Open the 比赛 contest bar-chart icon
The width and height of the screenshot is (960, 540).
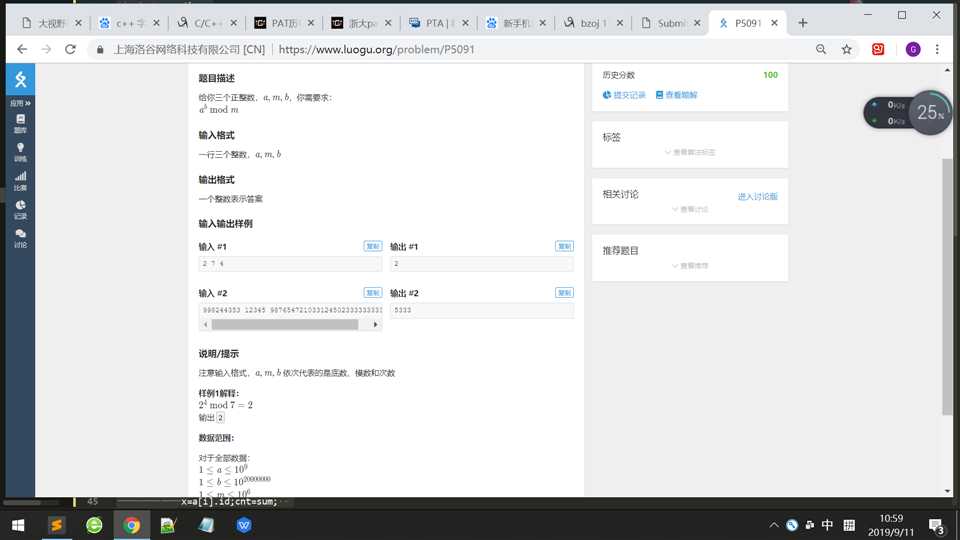(x=20, y=181)
